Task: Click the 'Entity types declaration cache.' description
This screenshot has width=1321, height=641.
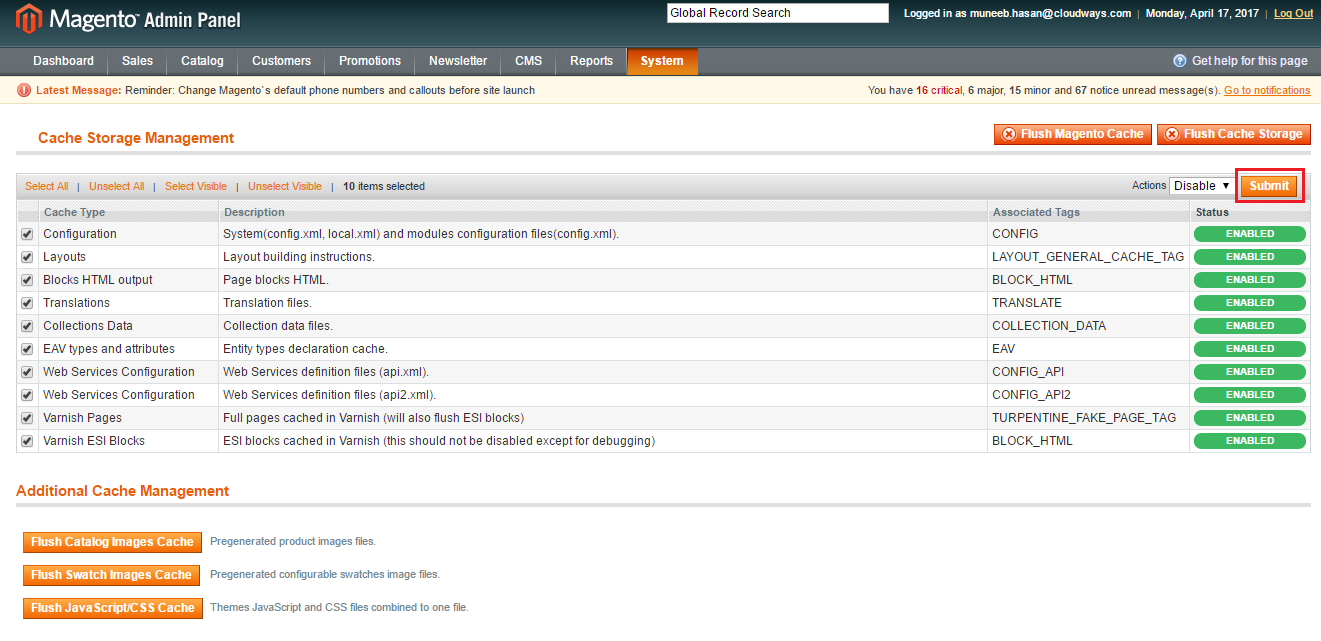Action: pos(305,349)
